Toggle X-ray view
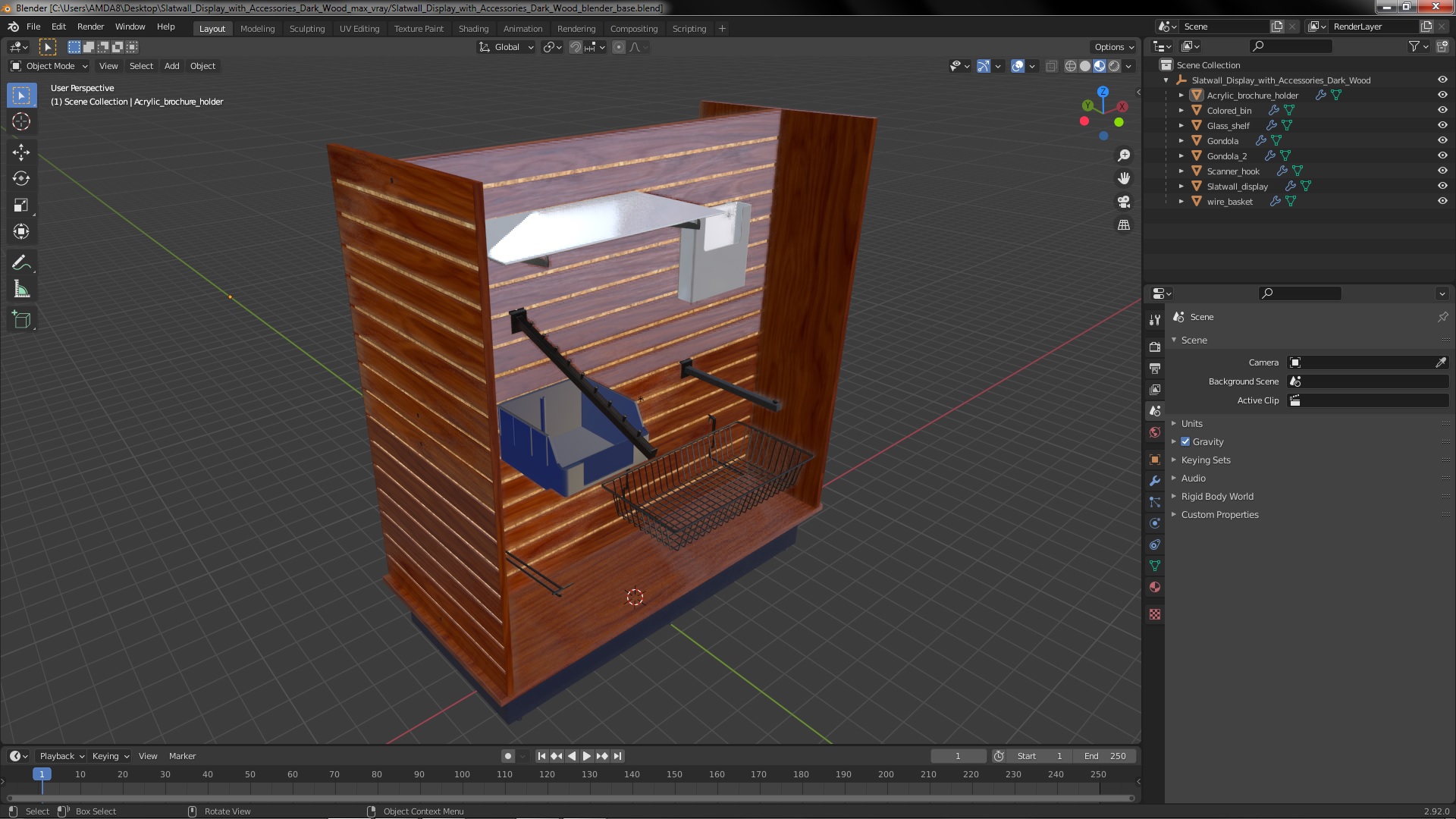 click(1051, 66)
